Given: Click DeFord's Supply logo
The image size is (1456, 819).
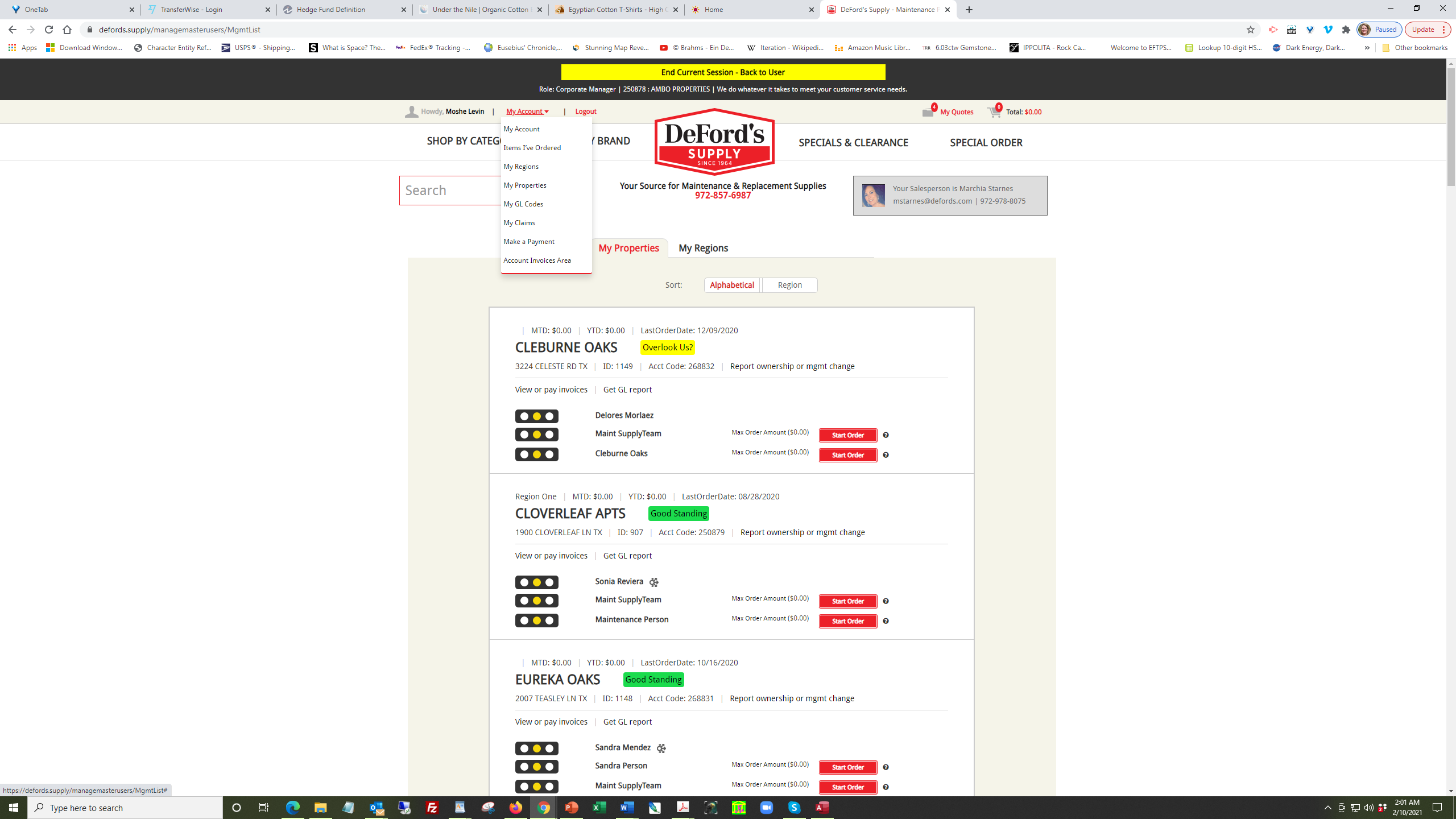Looking at the screenshot, I should (714, 142).
